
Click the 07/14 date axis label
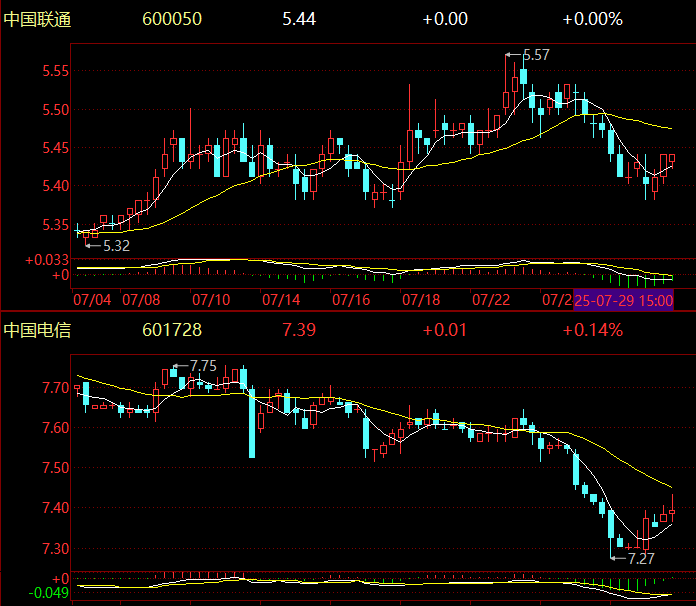pos(281,300)
